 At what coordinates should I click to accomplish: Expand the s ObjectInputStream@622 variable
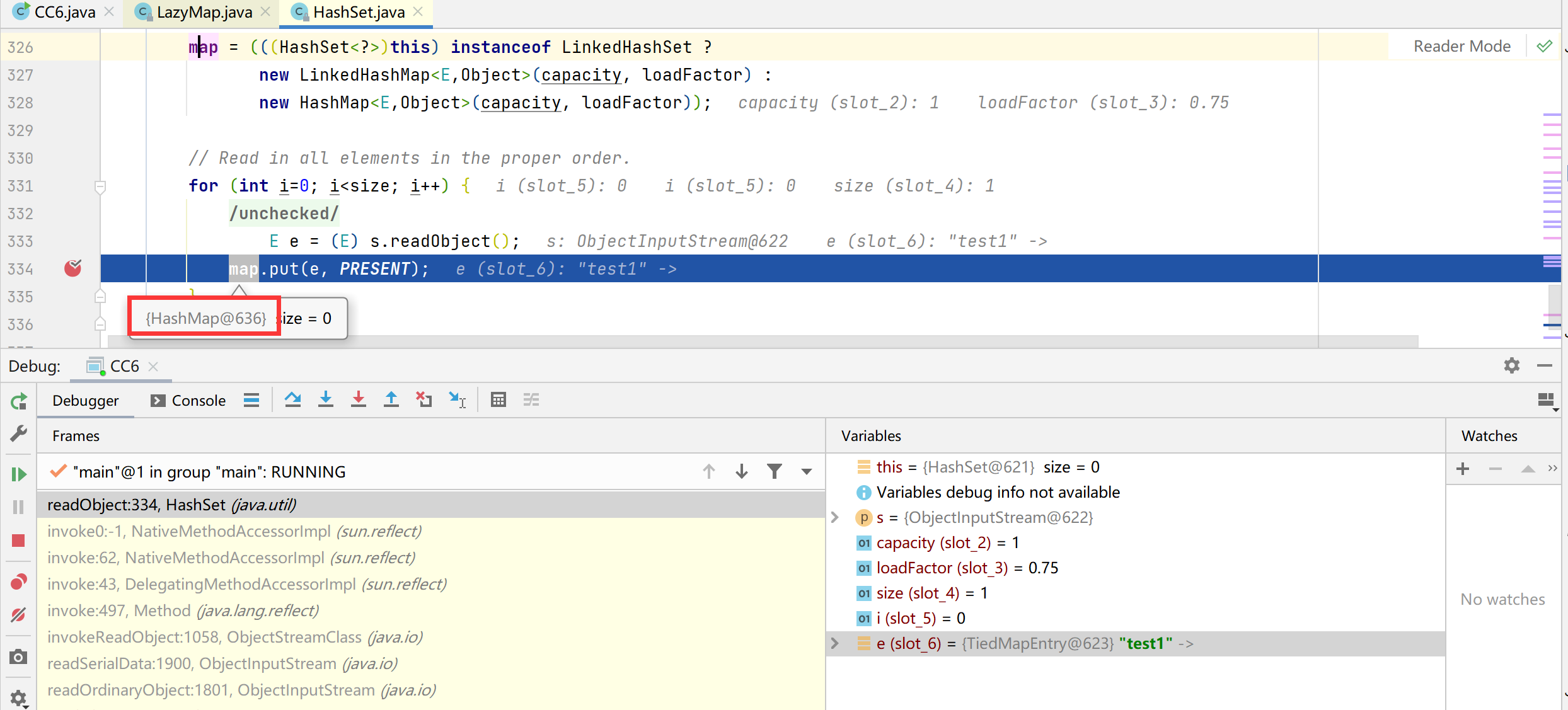pyautogui.click(x=835, y=517)
